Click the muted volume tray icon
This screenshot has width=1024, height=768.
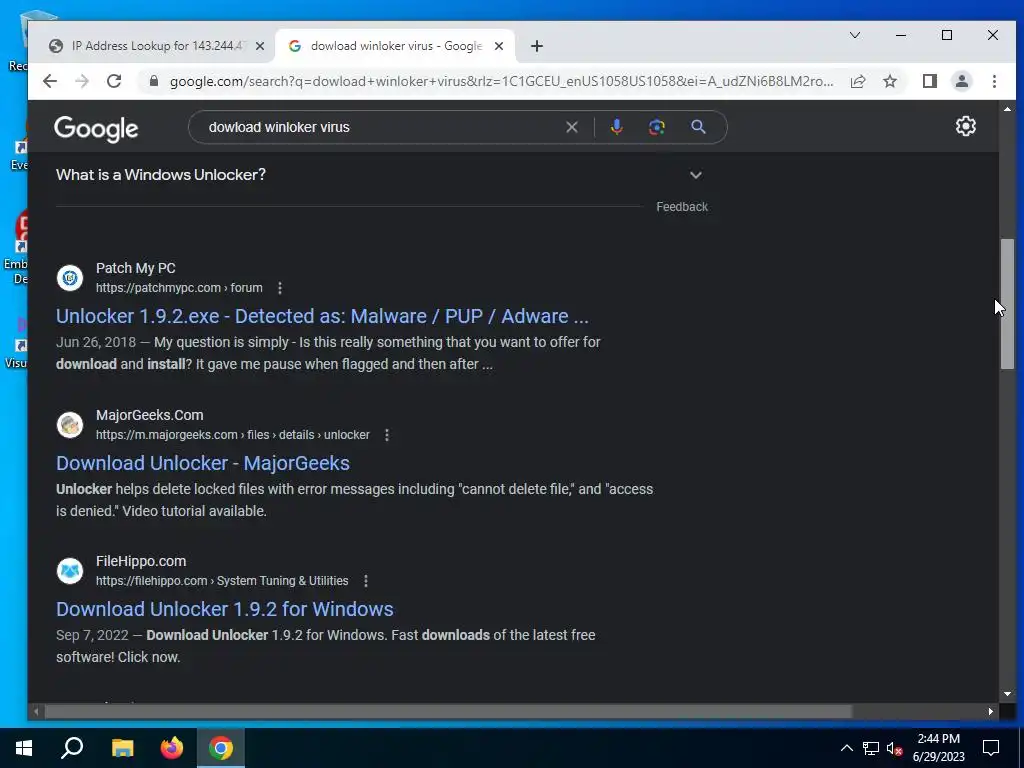point(894,748)
